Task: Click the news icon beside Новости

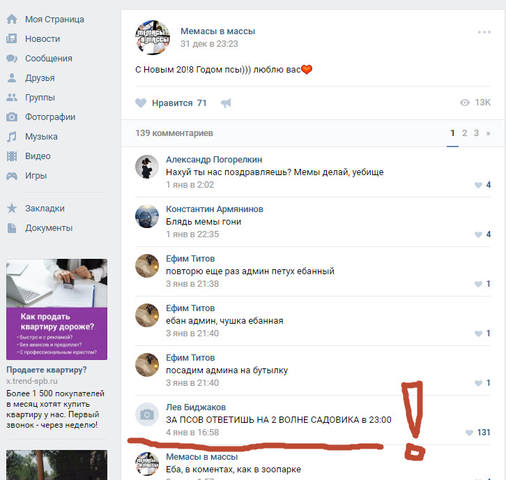Action: [x=12, y=39]
